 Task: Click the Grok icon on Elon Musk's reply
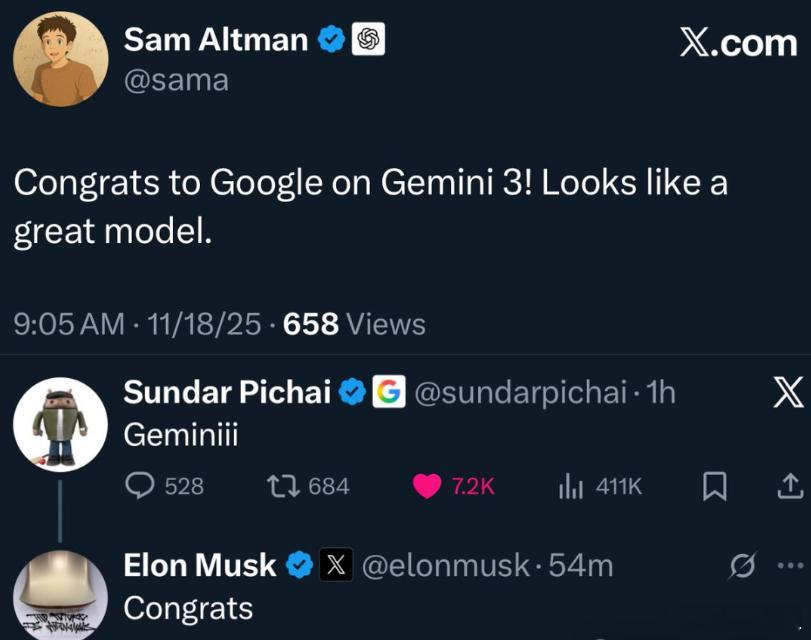(x=743, y=565)
